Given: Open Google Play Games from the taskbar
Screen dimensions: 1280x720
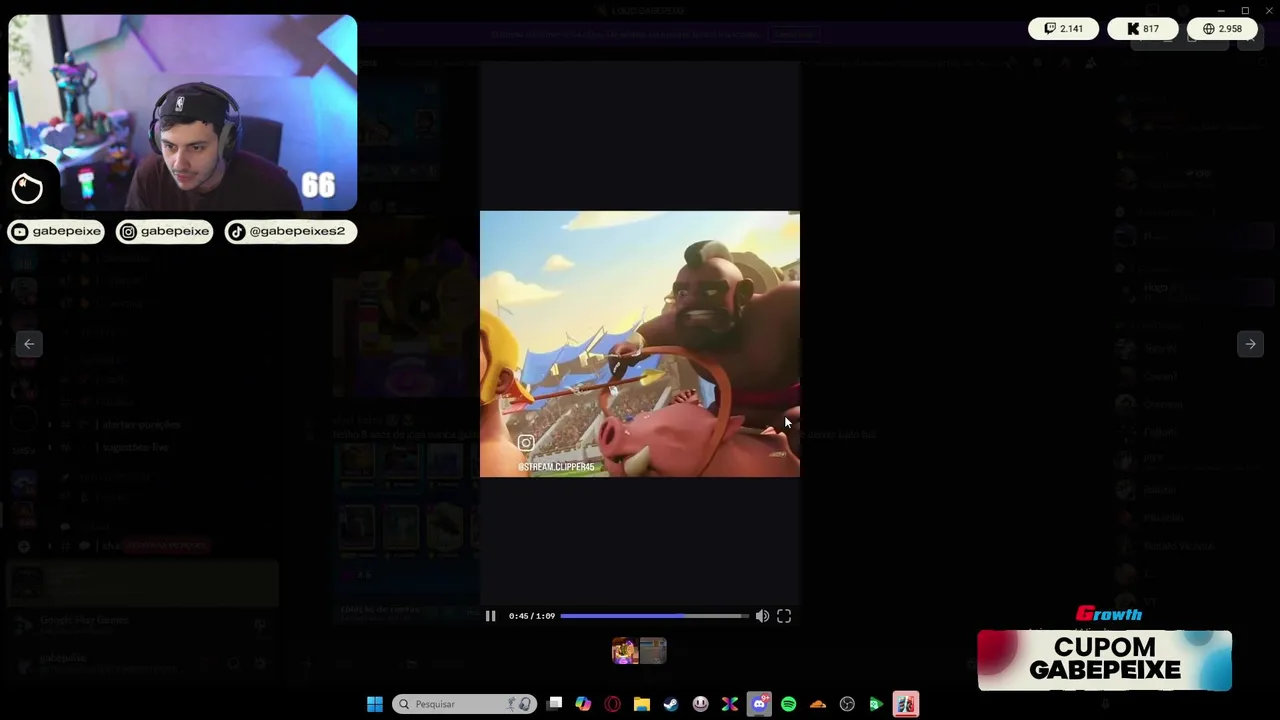Looking at the screenshot, I should (x=876, y=704).
